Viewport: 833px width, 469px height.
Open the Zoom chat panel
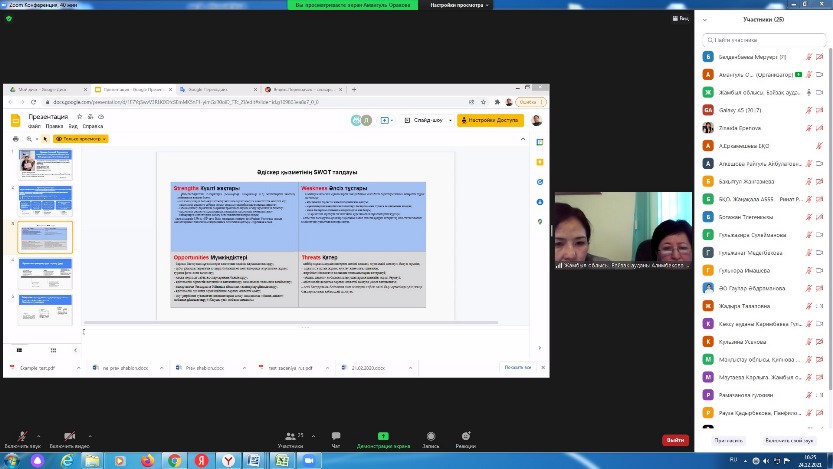[336, 435]
